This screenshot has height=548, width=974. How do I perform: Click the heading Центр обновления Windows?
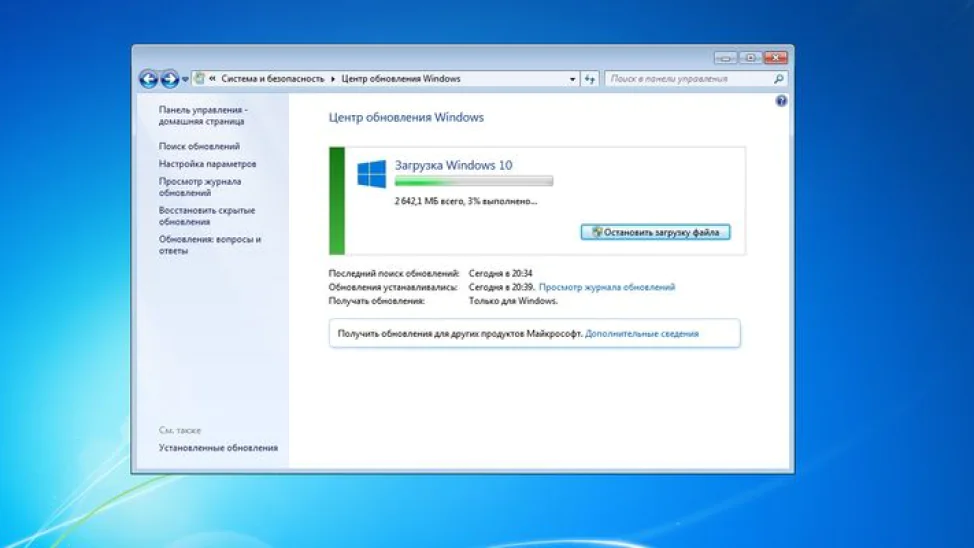[406, 117]
